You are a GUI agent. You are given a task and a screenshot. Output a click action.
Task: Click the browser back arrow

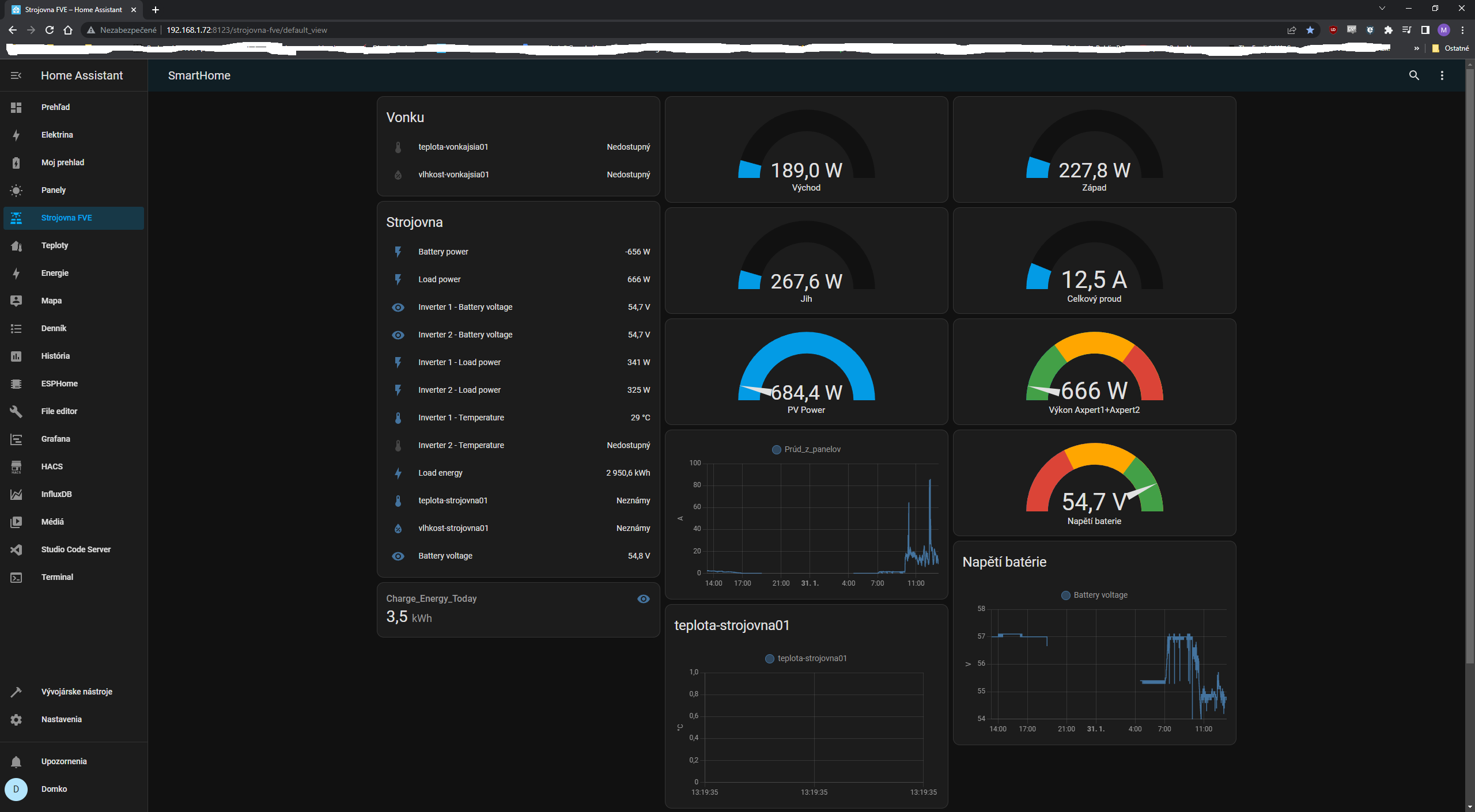(x=13, y=30)
